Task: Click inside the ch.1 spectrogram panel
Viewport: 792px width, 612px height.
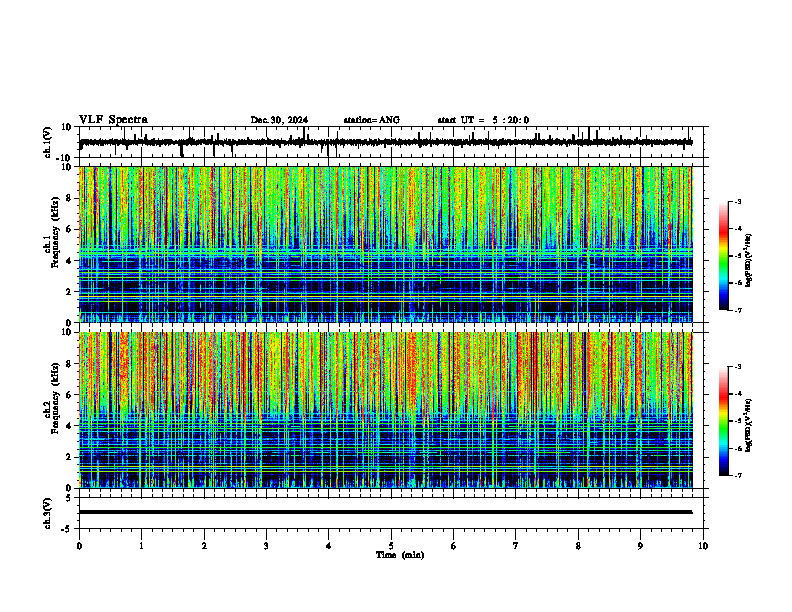Action: [385, 244]
